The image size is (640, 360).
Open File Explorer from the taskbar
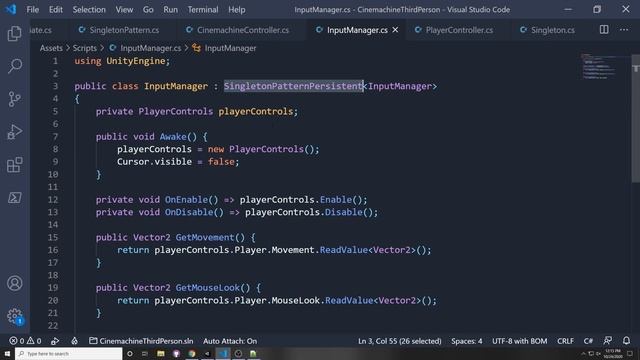click(161, 353)
